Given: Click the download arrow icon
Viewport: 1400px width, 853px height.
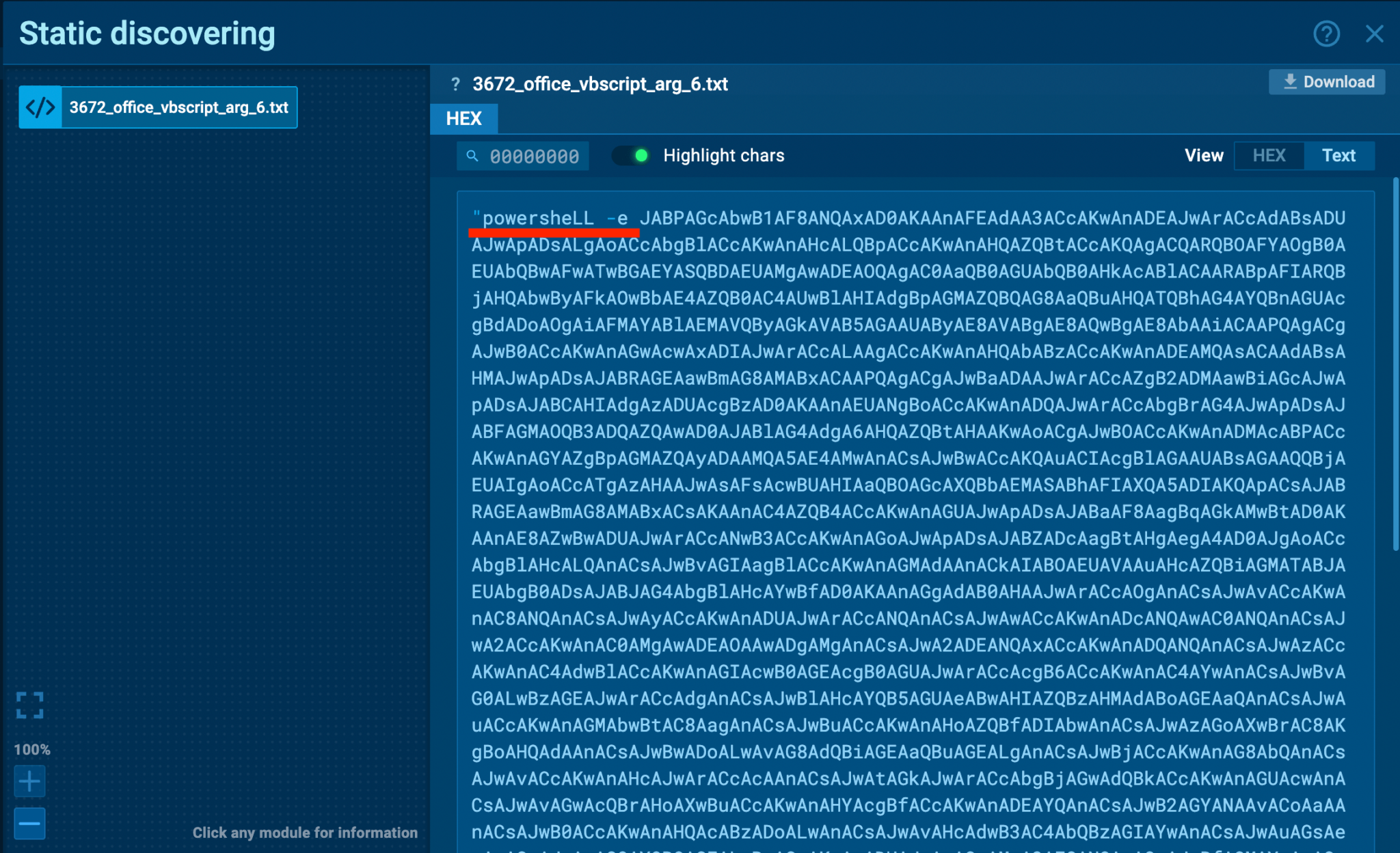Looking at the screenshot, I should click(1289, 82).
